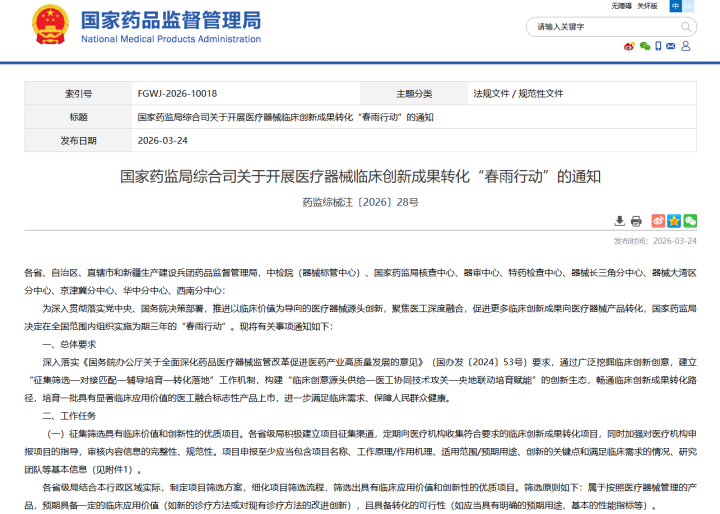The height and width of the screenshot is (514, 720).
Task: Click the mobile phone icon in header
Action: (x=659, y=46)
